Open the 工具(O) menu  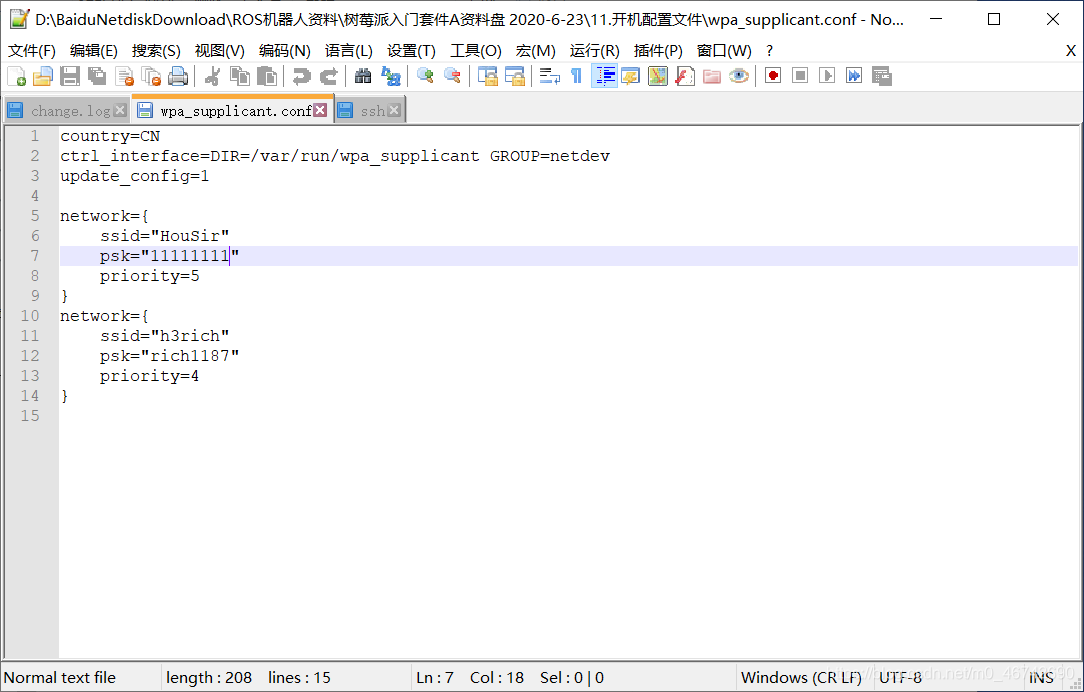476,50
